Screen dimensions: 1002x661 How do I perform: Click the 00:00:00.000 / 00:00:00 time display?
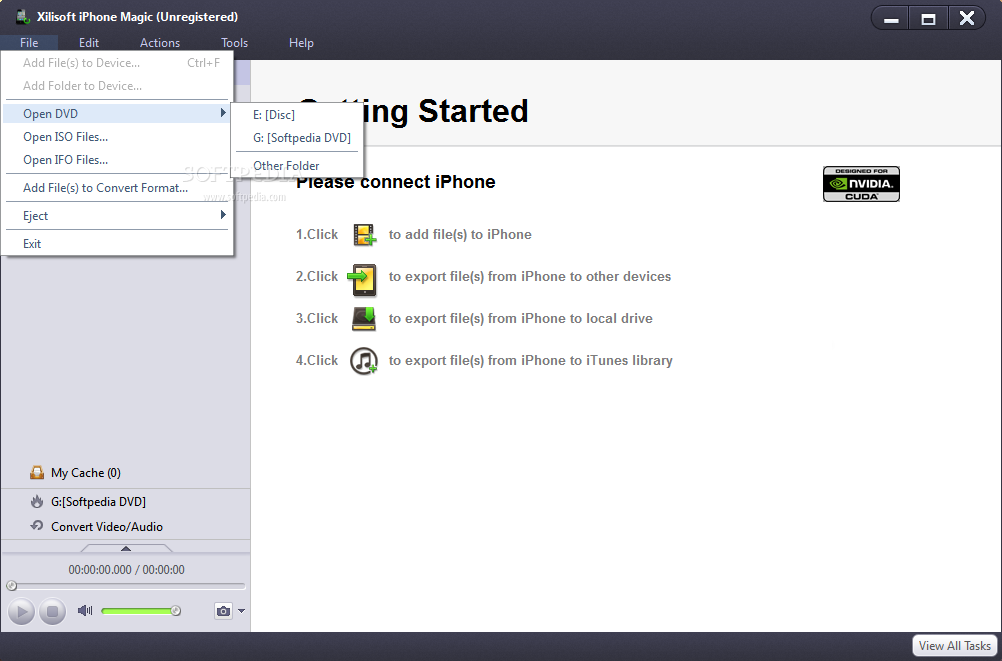[127, 570]
